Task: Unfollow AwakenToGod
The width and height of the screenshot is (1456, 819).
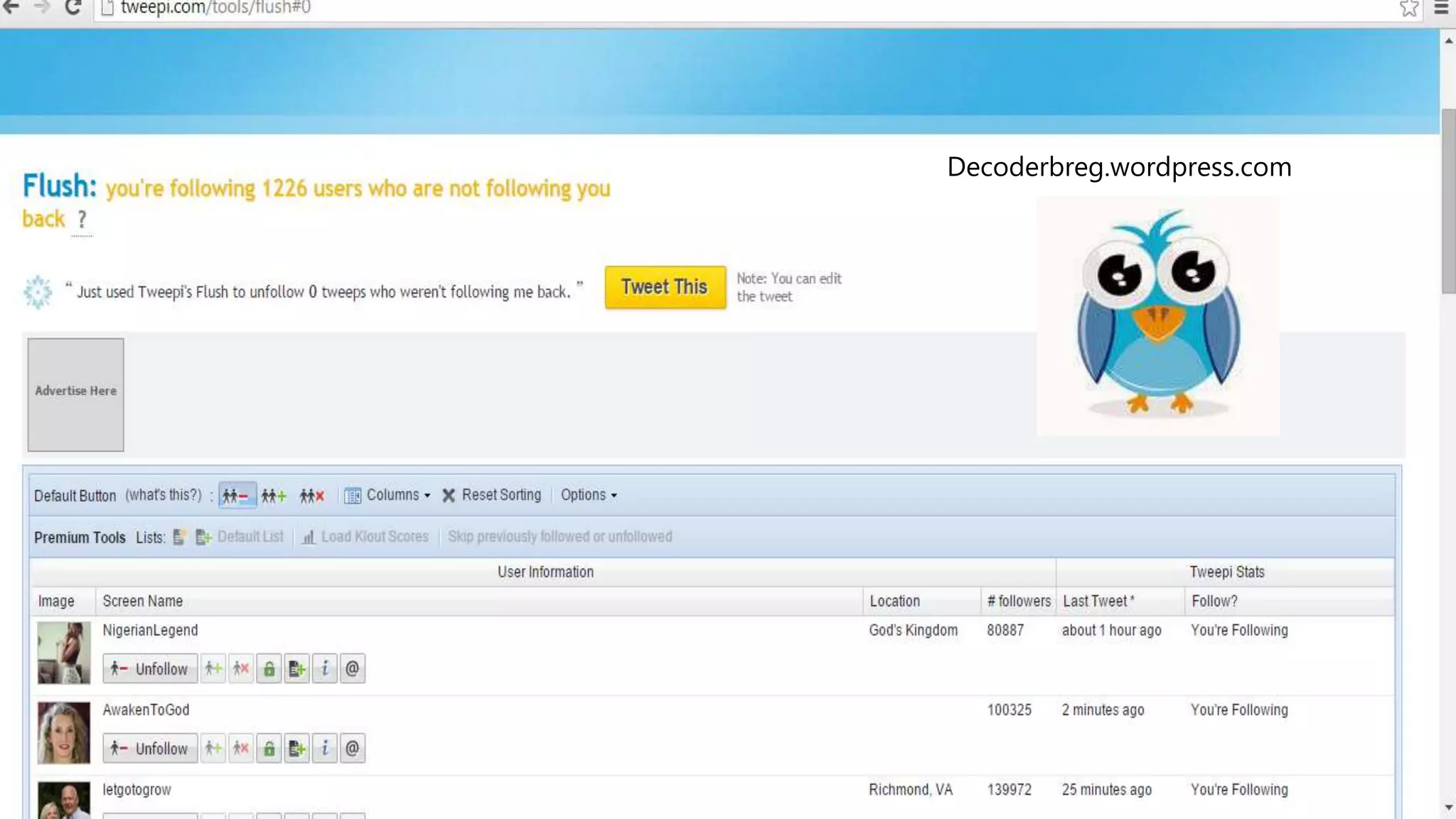Action: coord(150,749)
